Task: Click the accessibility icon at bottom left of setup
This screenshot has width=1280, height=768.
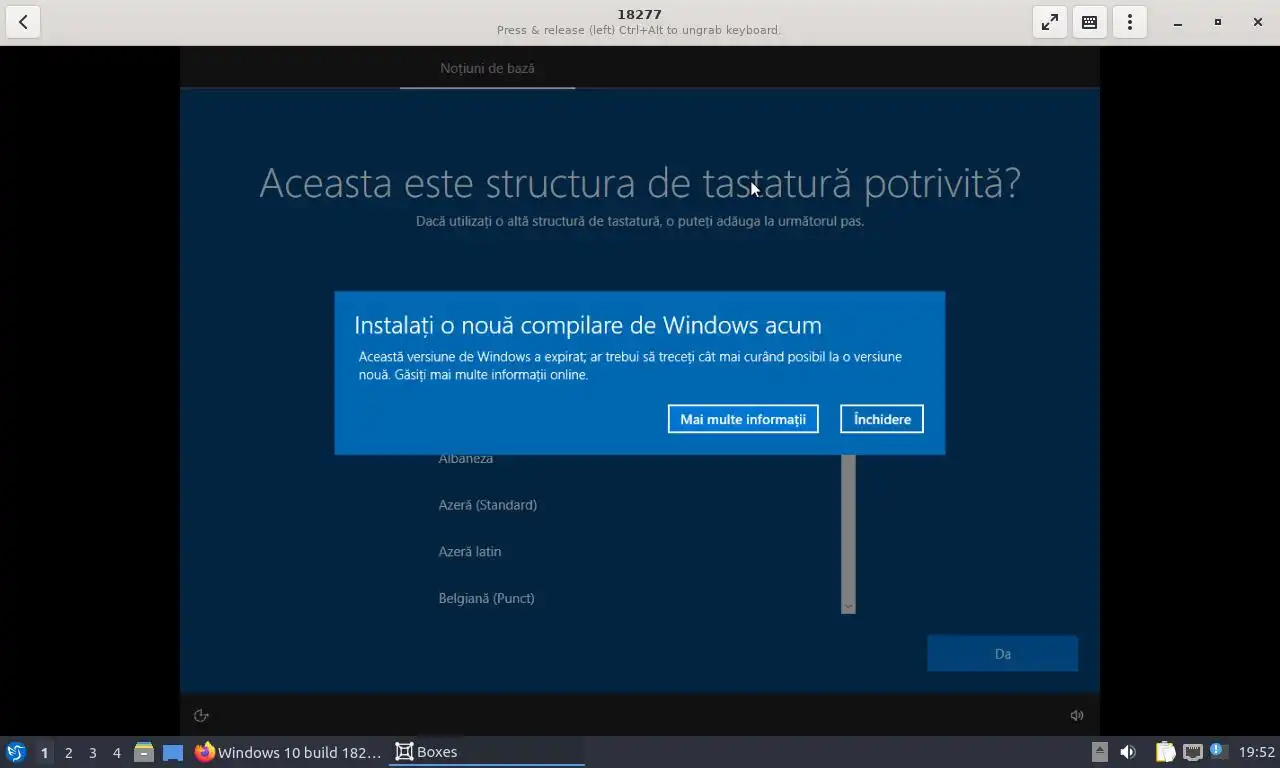Action: (201, 715)
